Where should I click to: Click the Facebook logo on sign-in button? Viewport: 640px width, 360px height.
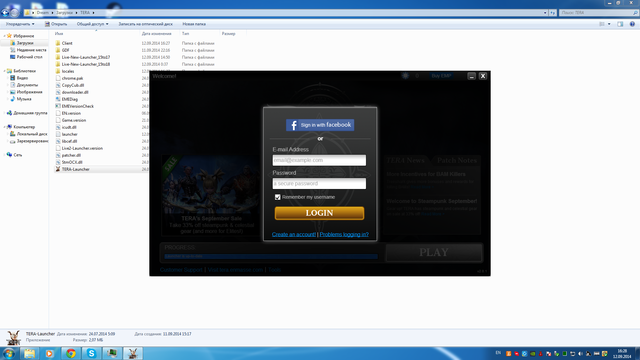pyautogui.click(x=293, y=125)
